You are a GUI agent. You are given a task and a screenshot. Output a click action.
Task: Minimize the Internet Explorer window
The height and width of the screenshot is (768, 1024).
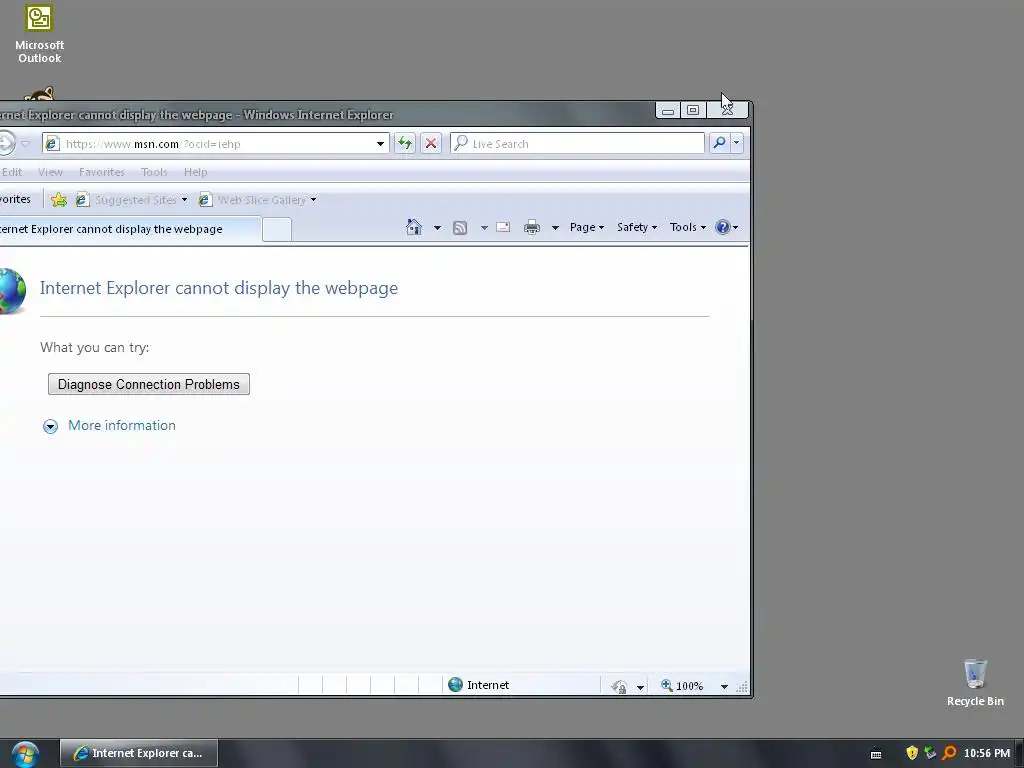pyautogui.click(x=667, y=110)
